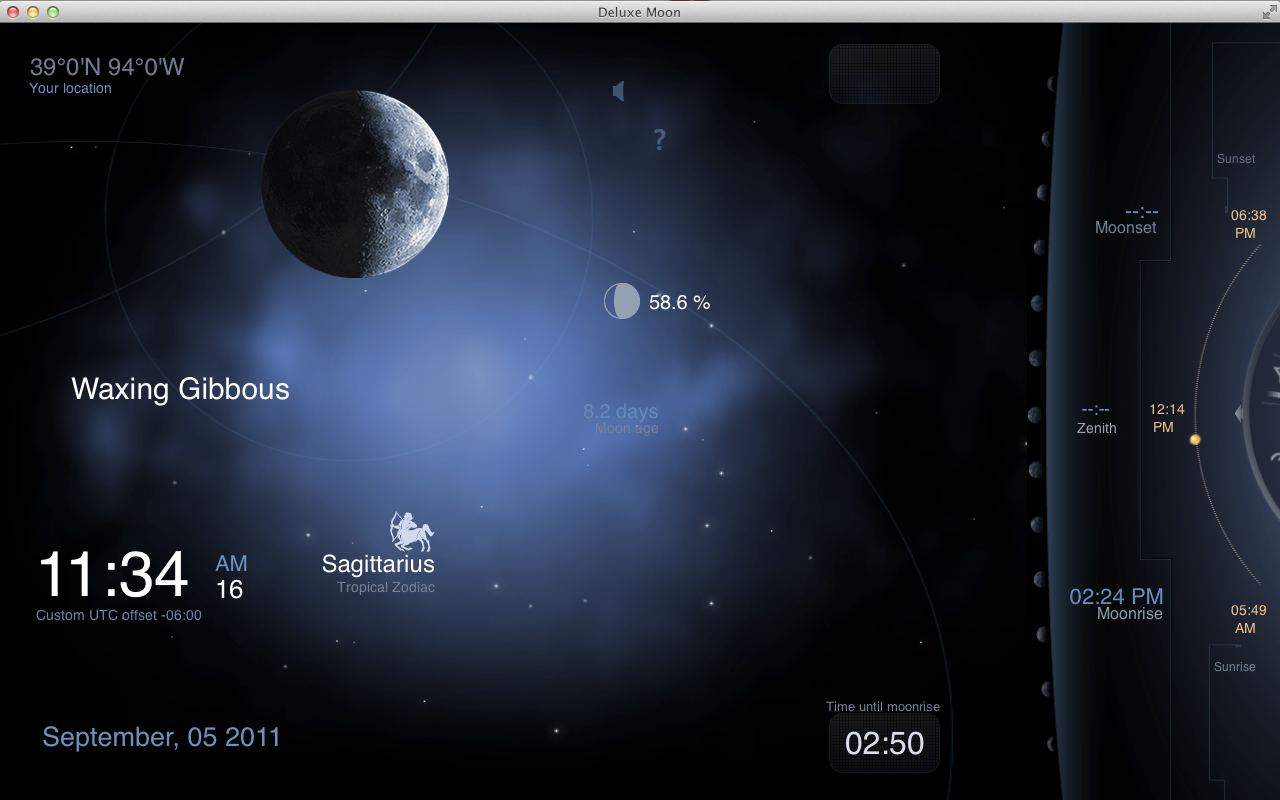
Task: Click the 'Sagittarius' zodiac name
Action: (x=378, y=564)
